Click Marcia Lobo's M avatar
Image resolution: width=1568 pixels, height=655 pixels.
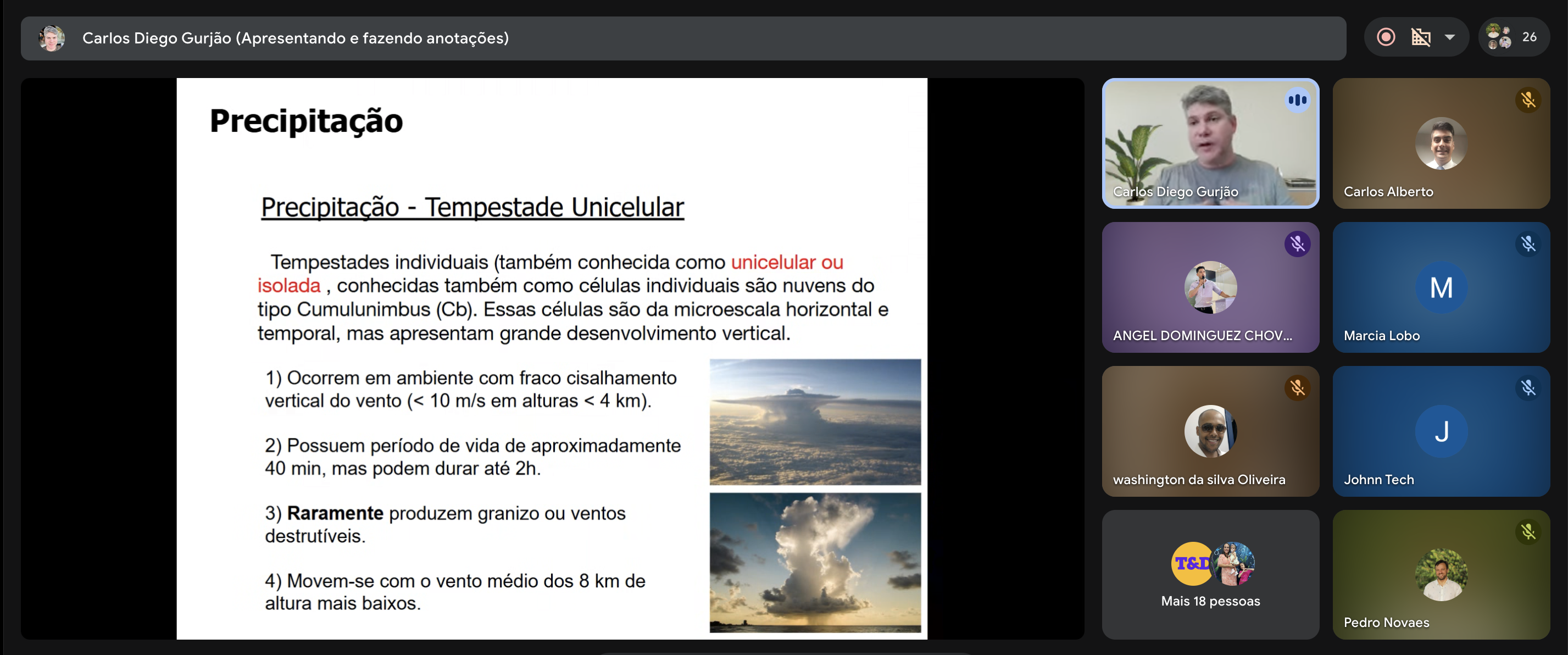point(1441,287)
